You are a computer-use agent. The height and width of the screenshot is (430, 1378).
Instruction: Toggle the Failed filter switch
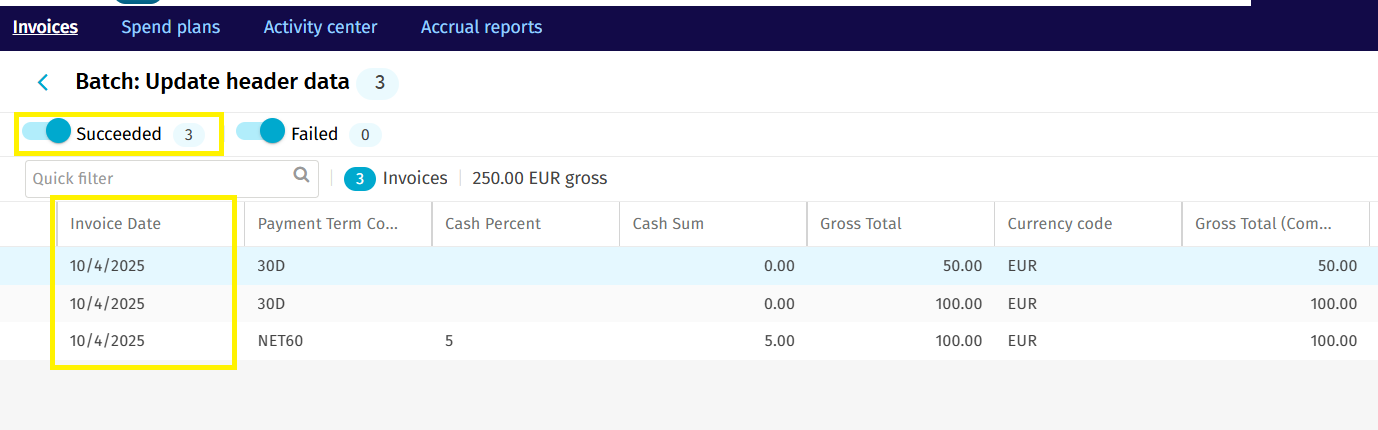coord(260,132)
